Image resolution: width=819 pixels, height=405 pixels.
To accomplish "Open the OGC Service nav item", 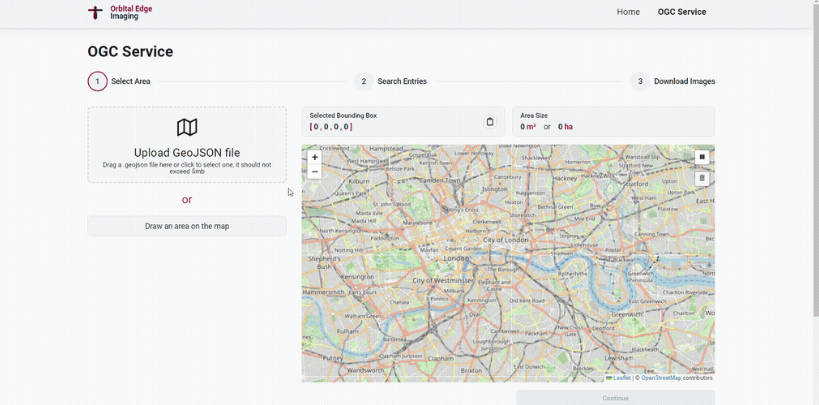I will click(681, 12).
